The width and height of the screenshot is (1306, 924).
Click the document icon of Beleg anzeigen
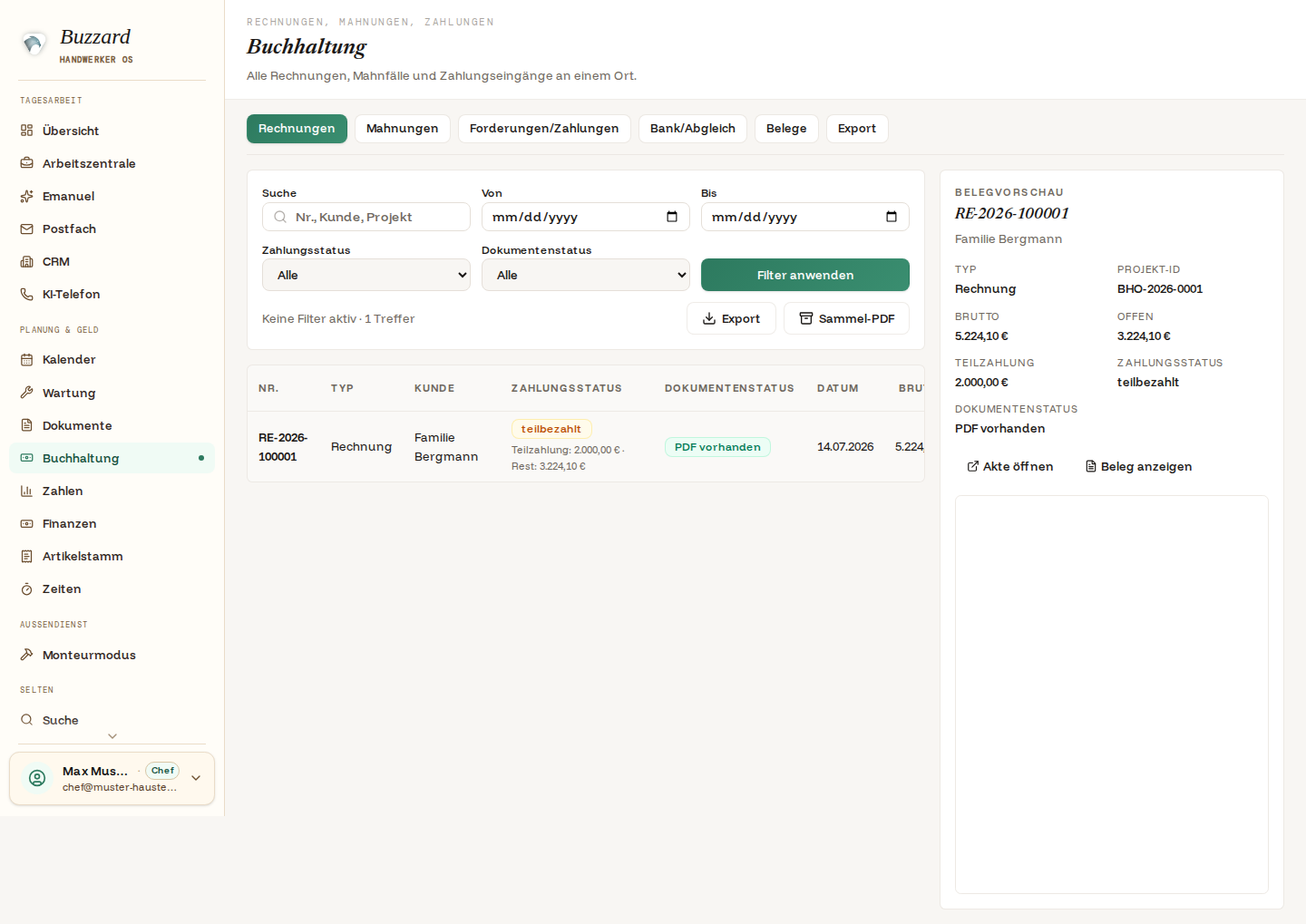coord(1091,466)
